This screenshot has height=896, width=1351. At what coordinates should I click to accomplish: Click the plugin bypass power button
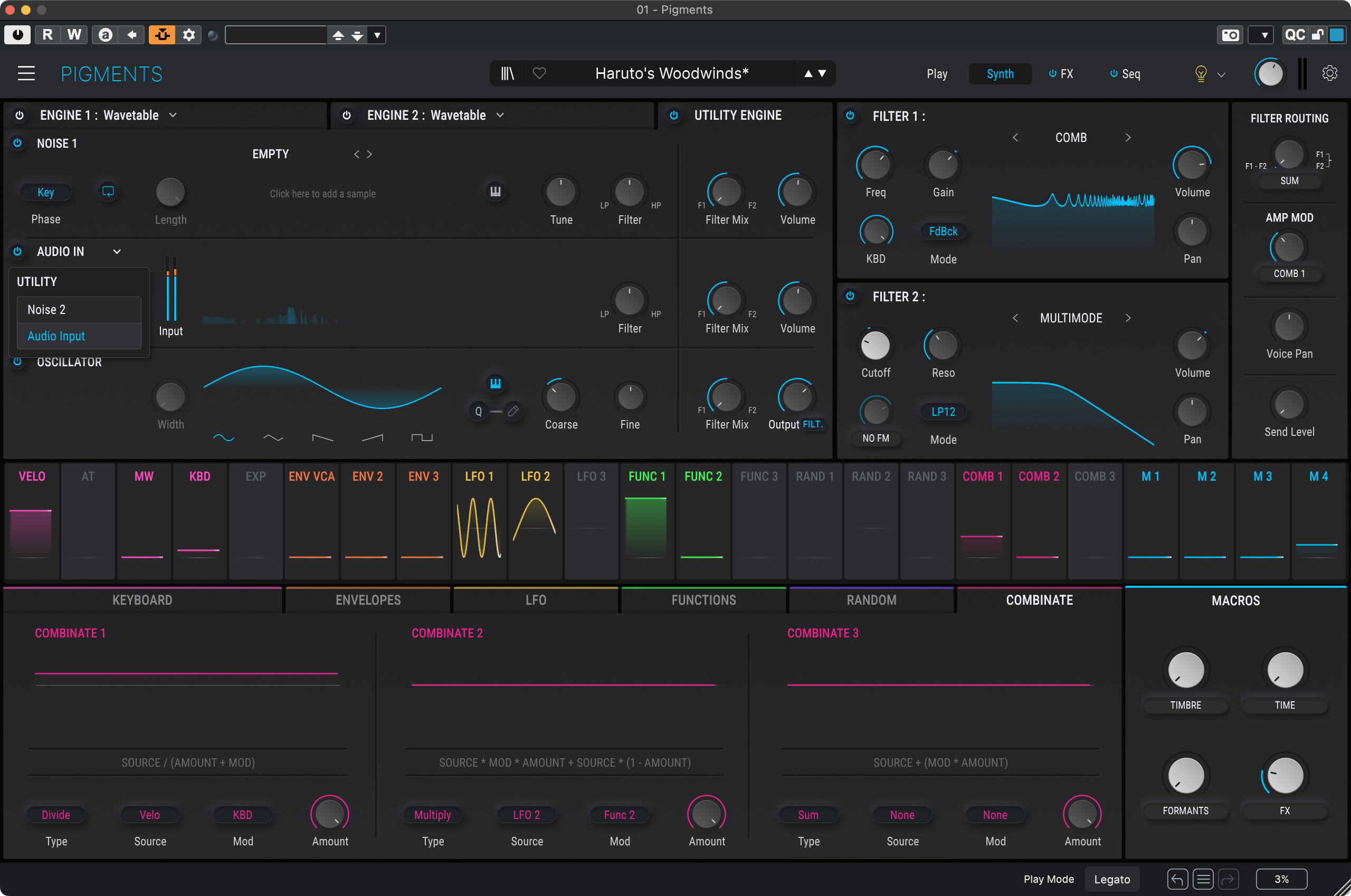18,35
